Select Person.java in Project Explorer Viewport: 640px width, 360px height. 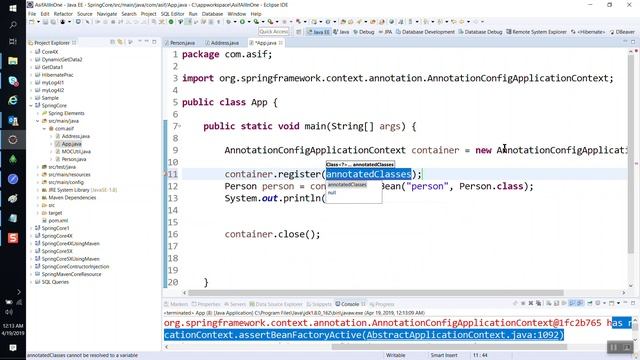pos(74,159)
